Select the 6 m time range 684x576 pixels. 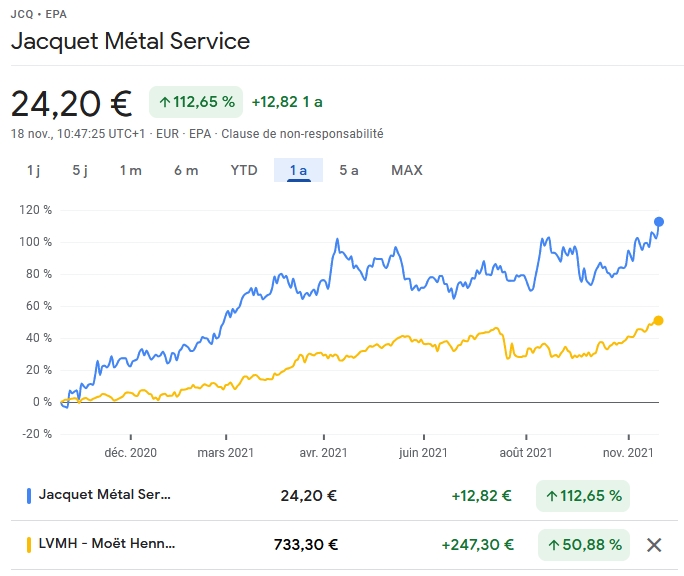point(186,170)
